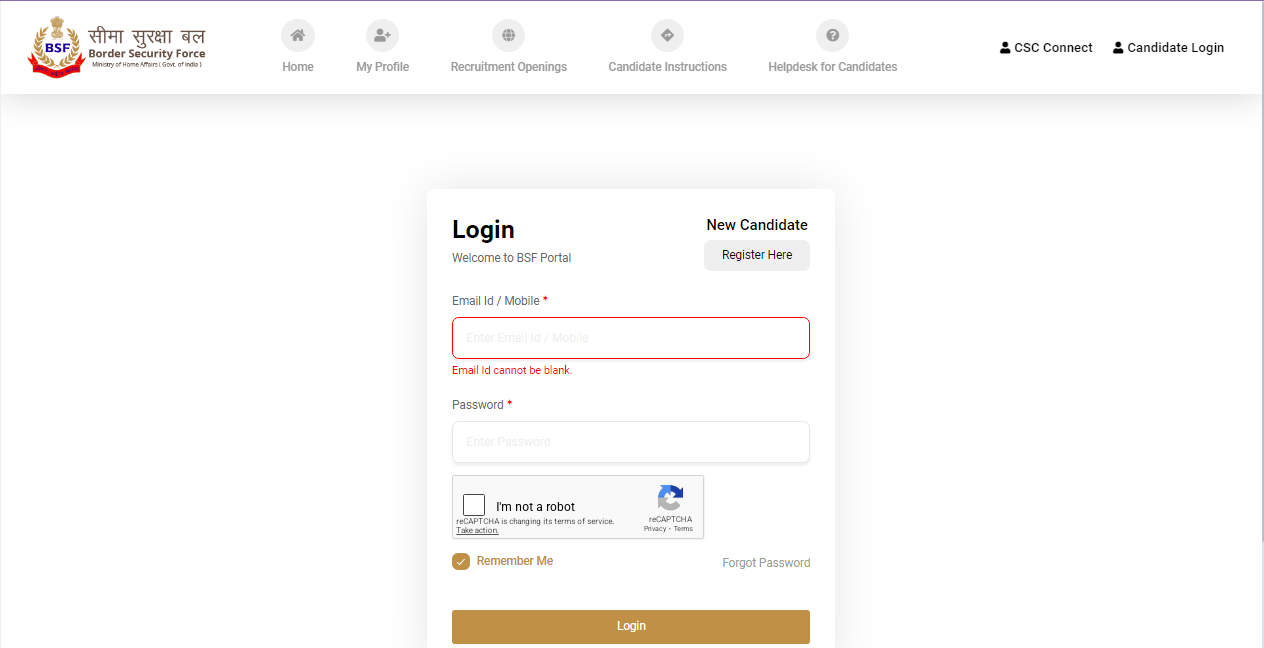This screenshot has height=648, width=1264.
Task: Open reCAPTCHA Take action link
Action: click(x=477, y=530)
